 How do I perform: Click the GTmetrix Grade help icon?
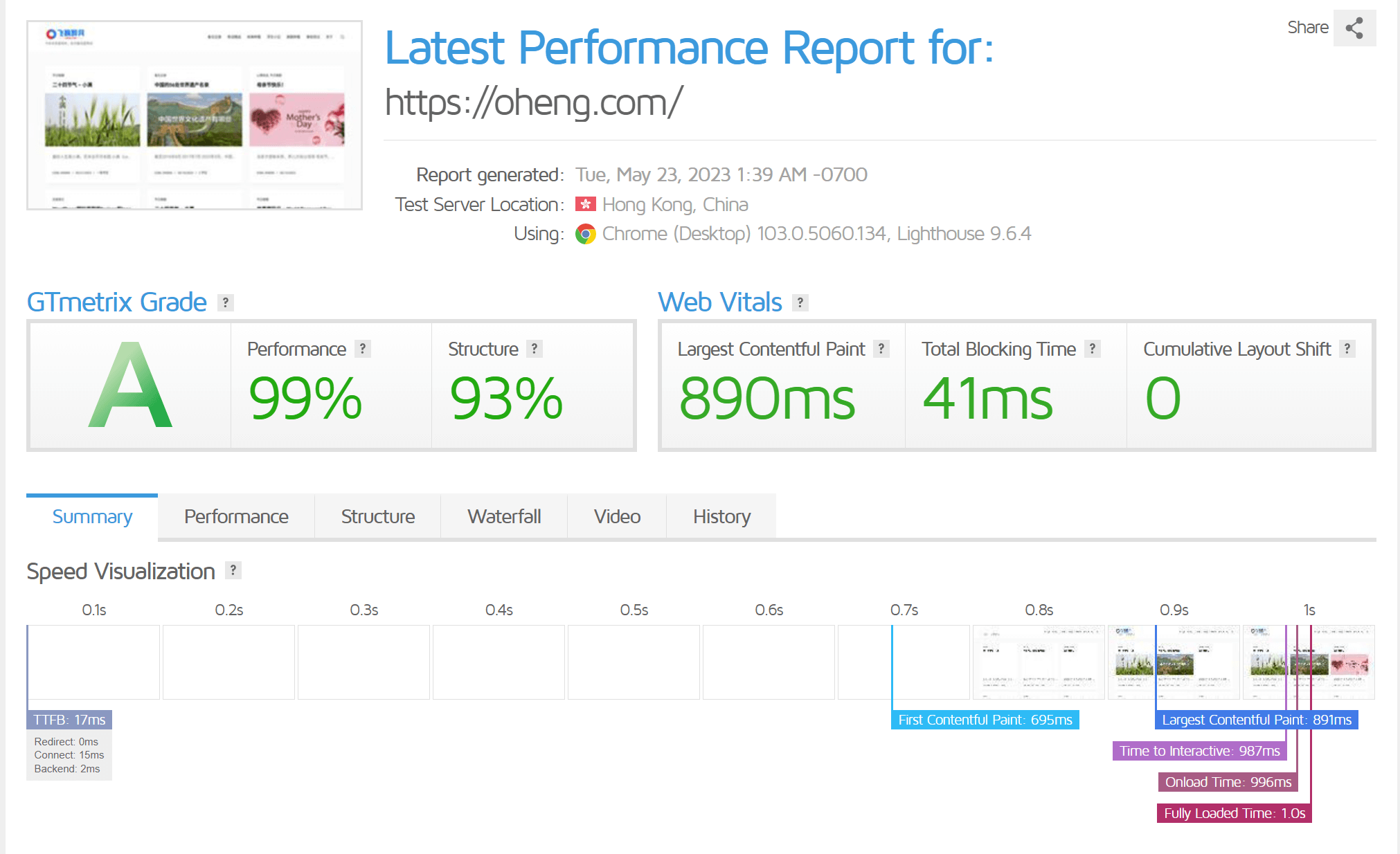click(225, 302)
